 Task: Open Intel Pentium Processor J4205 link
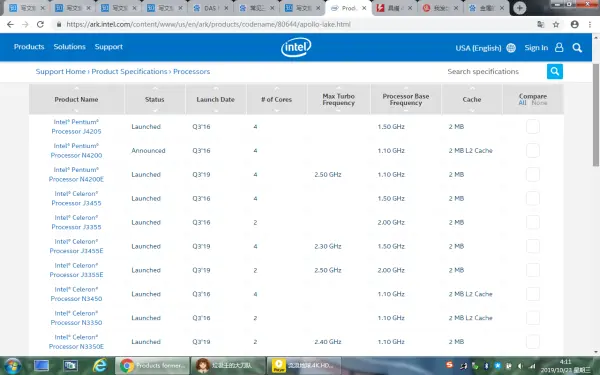pyautogui.click(x=76, y=127)
